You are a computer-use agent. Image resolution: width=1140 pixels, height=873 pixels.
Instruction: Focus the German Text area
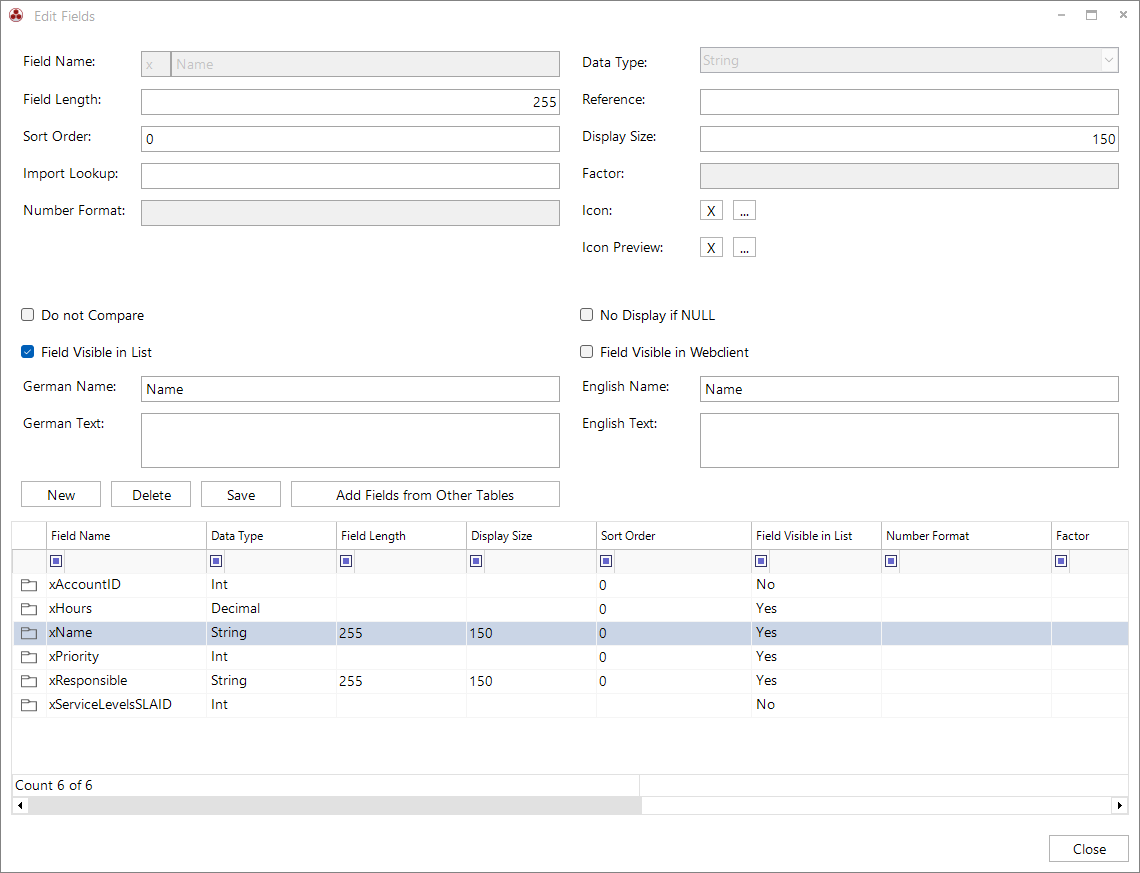[x=350, y=440]
